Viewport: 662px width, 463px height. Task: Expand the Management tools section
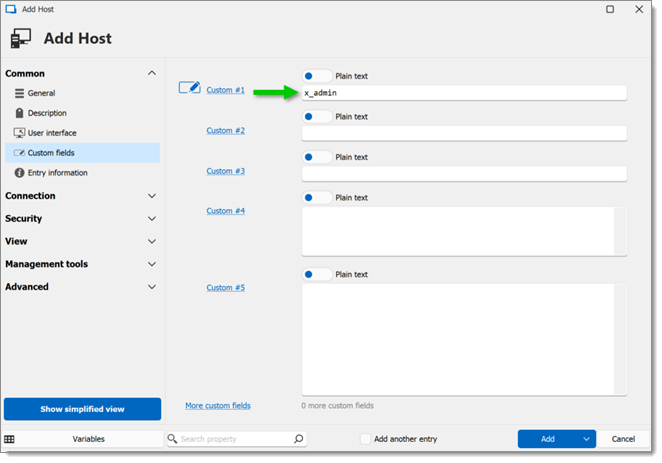[152, 264]
